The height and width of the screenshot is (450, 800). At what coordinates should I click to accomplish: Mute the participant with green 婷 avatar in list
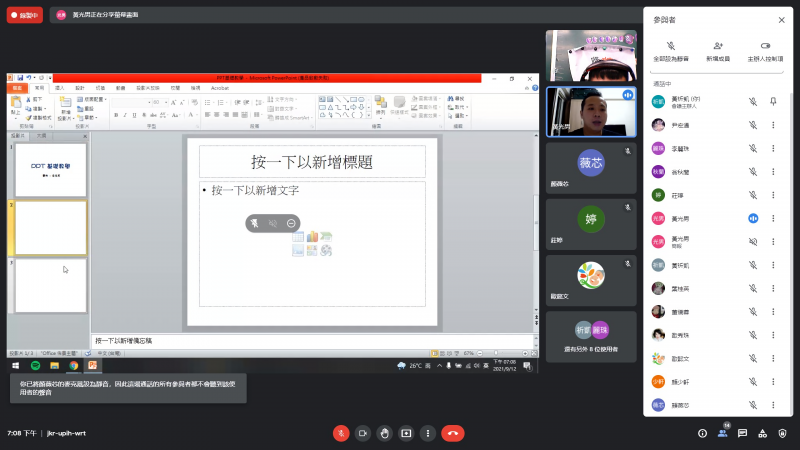pyautogui.click(x=753, y=195)
